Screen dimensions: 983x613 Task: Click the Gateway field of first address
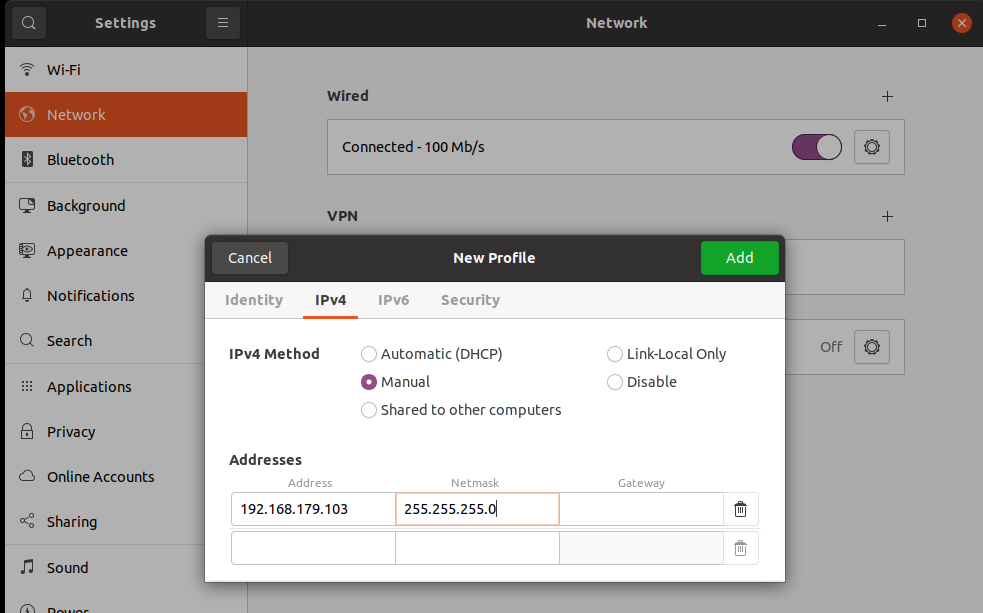click(641, 509)
